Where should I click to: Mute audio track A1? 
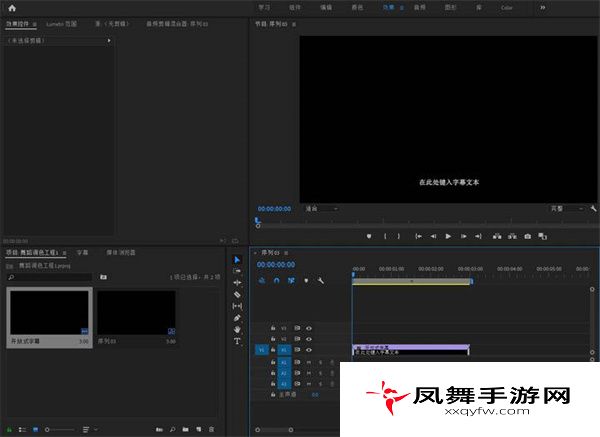tap(309, 362)
